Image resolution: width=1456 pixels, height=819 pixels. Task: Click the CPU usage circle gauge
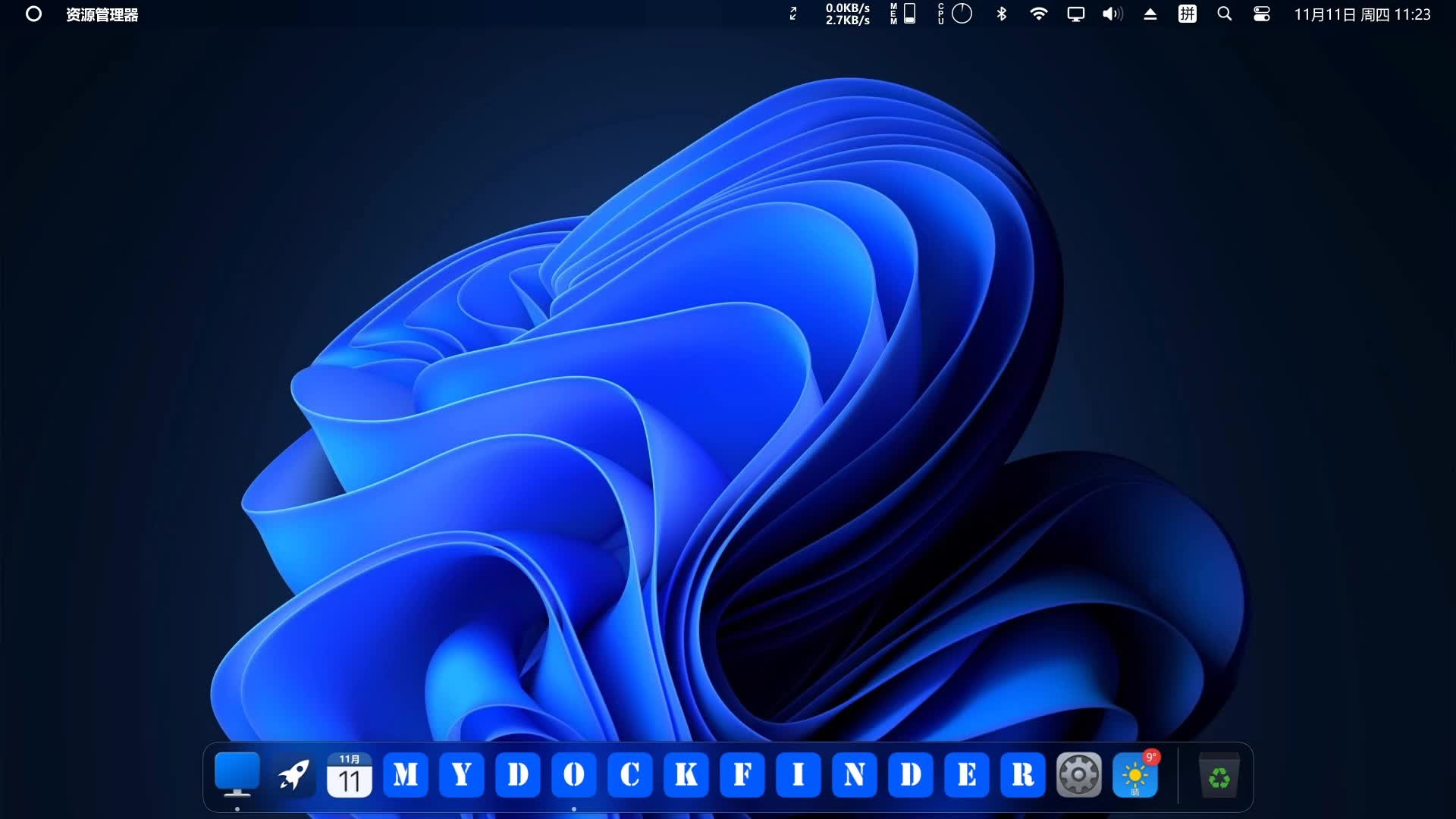[x=961, y=14]
